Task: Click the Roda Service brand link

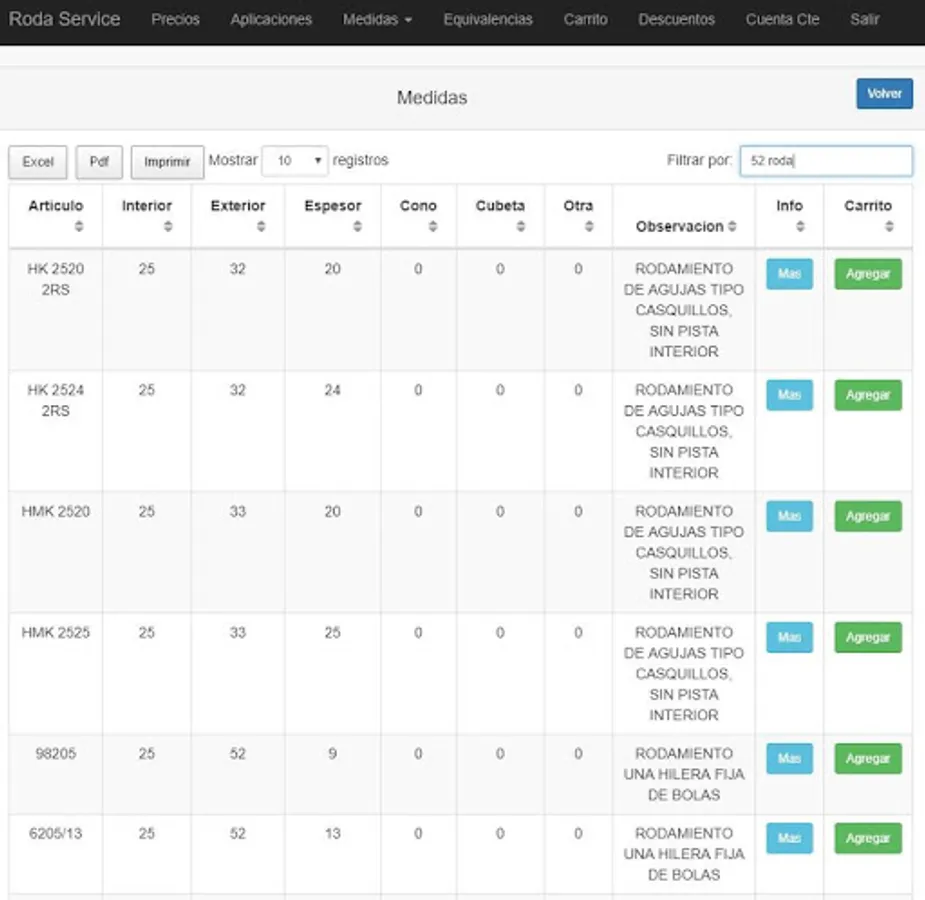Action: (x=64, y=19)
